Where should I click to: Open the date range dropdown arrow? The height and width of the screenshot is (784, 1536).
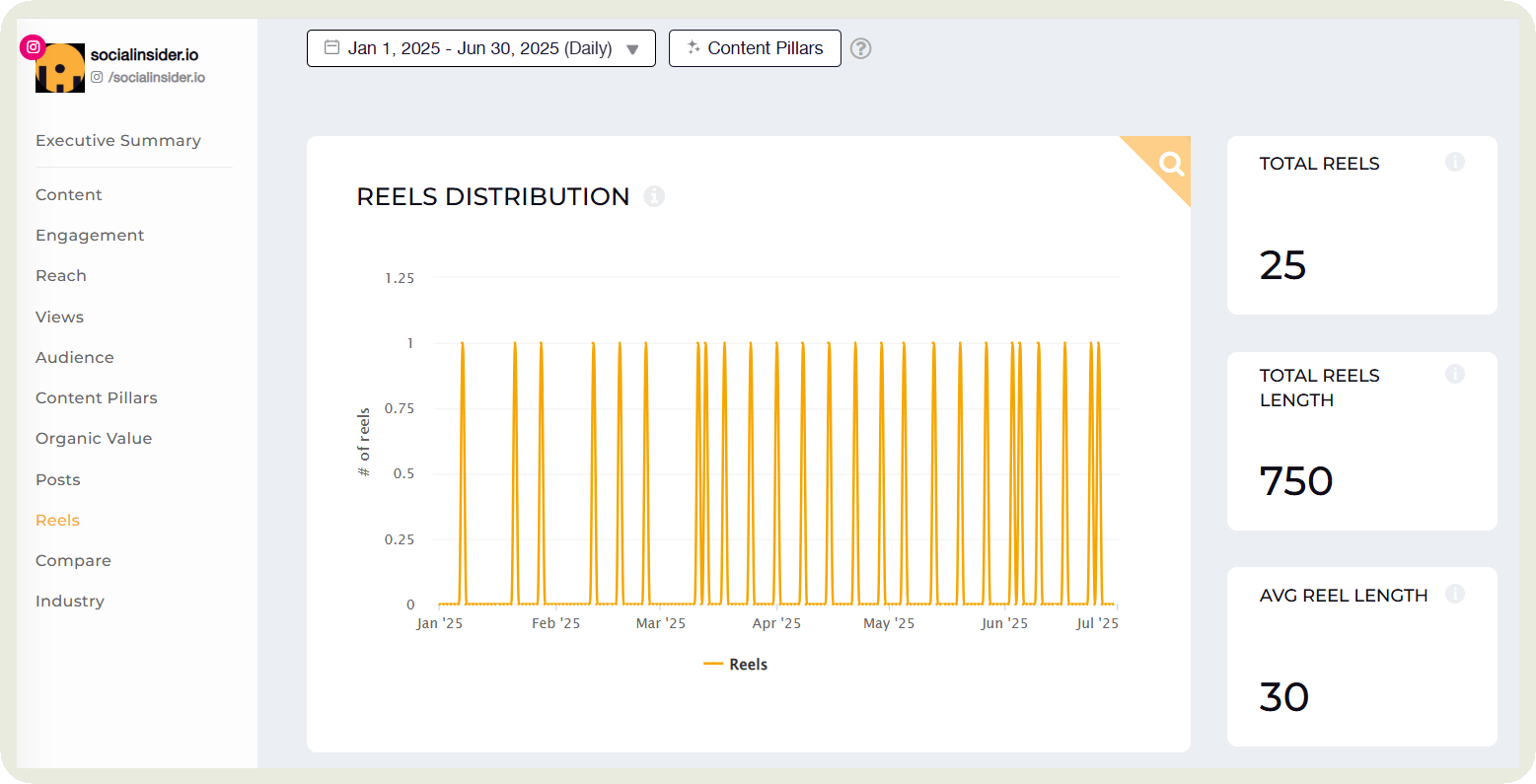[633, 49]
